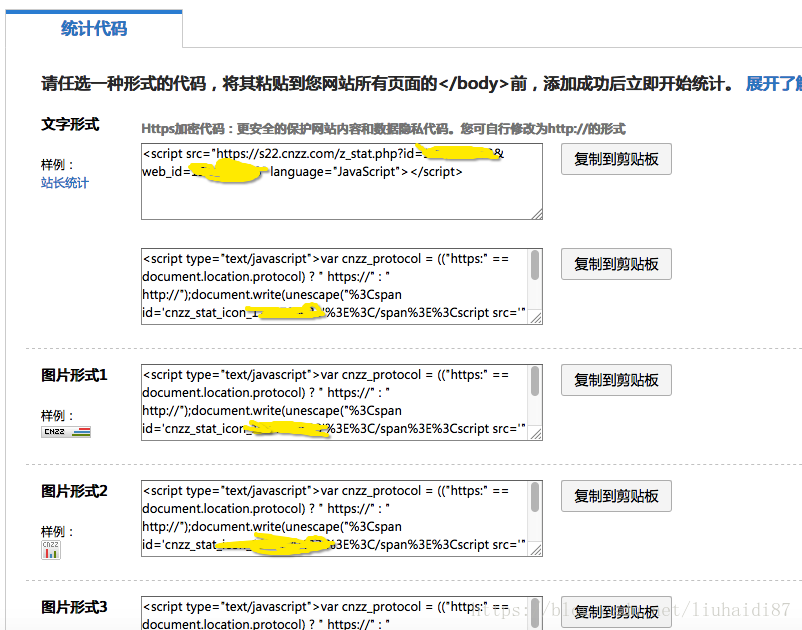The image size is (802, 630).
Task: Focus the 图片形式2 code textarea
Action: tap(342, 519)
